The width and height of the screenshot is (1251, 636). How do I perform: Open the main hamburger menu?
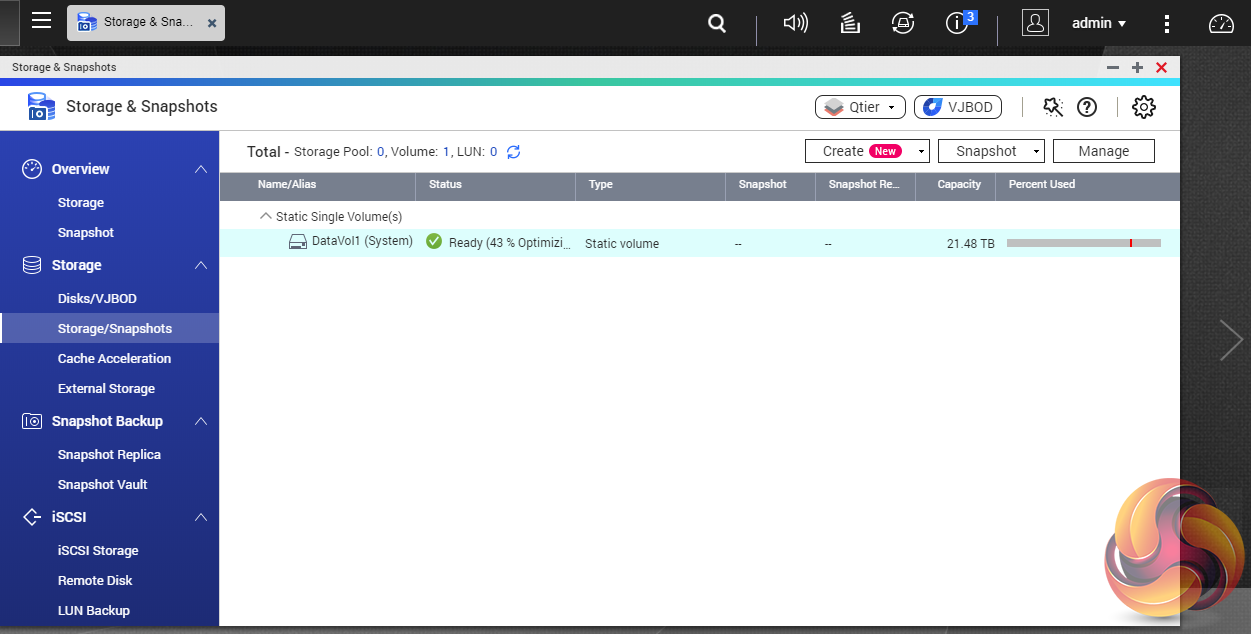point(41,21)
